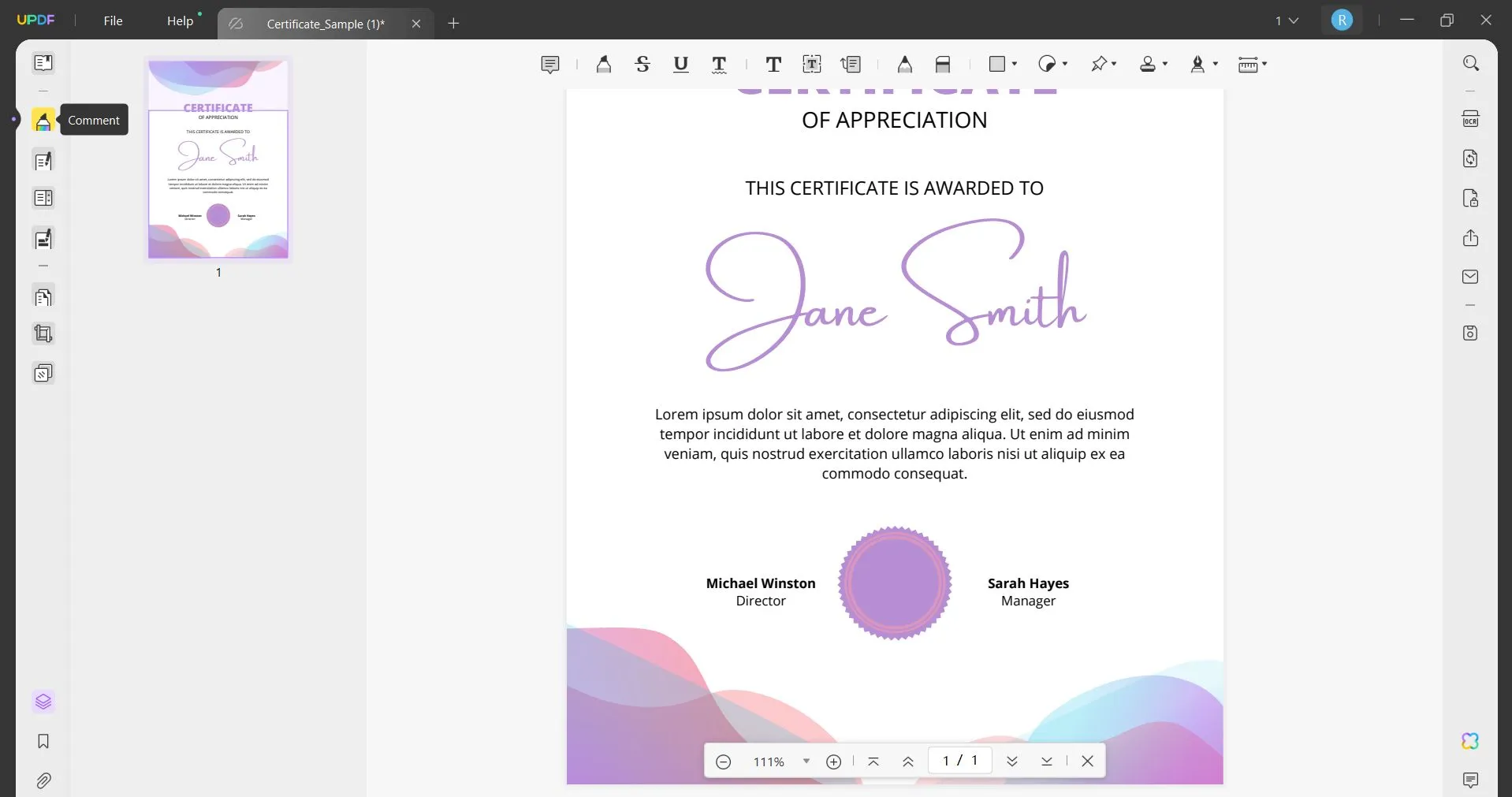Image resolution: width=1512 pixels, height=797 pixels.
Task: Open Crop Pages tool
Action: pos(43,333)
